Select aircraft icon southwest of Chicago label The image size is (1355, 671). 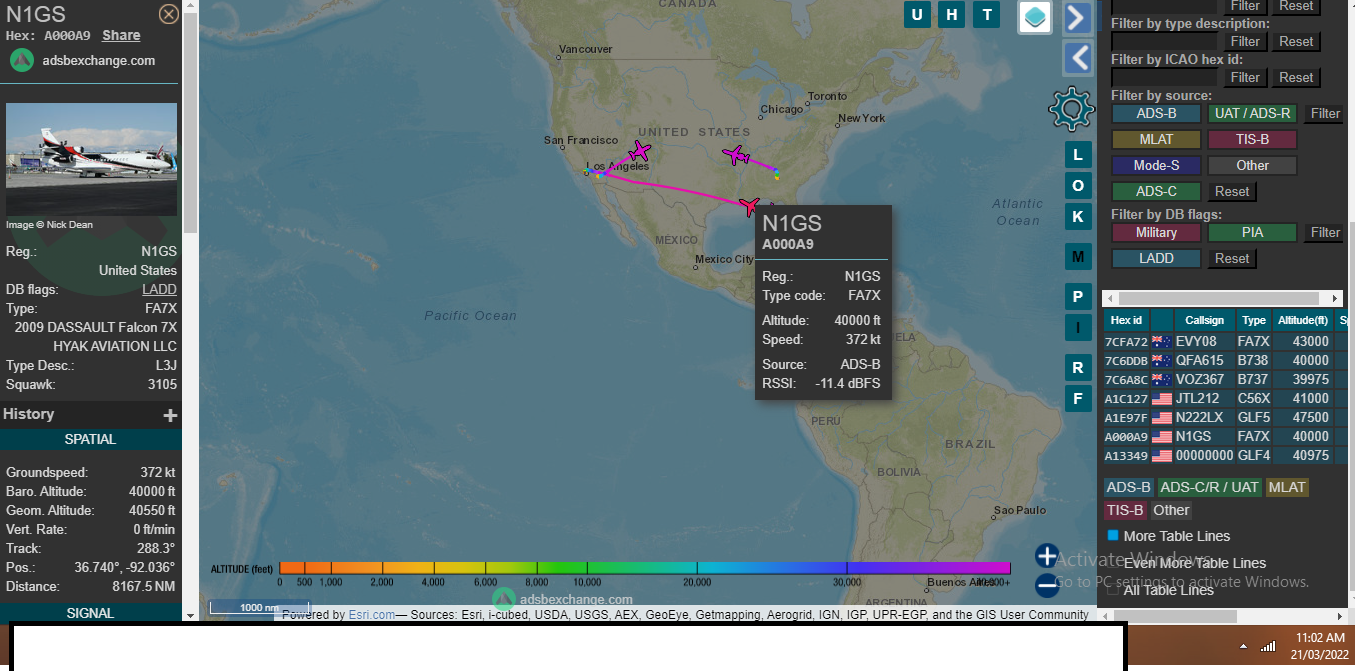736,155
